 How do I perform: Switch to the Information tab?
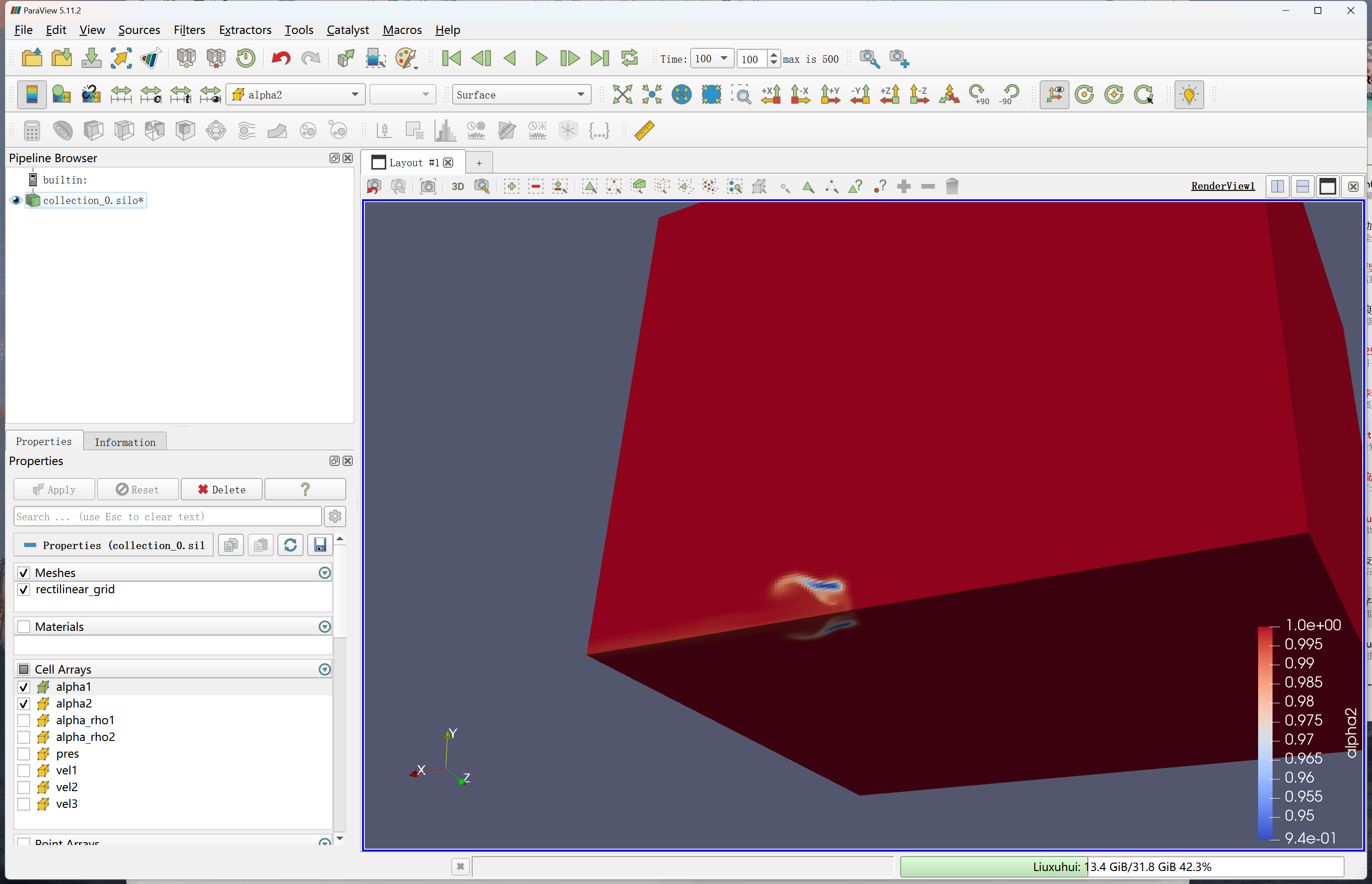[x=125, y=441]
